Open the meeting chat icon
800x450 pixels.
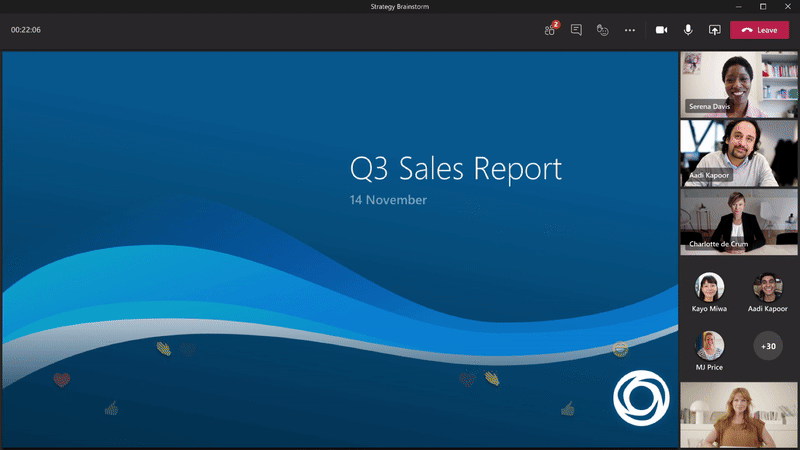click(576, 30)
